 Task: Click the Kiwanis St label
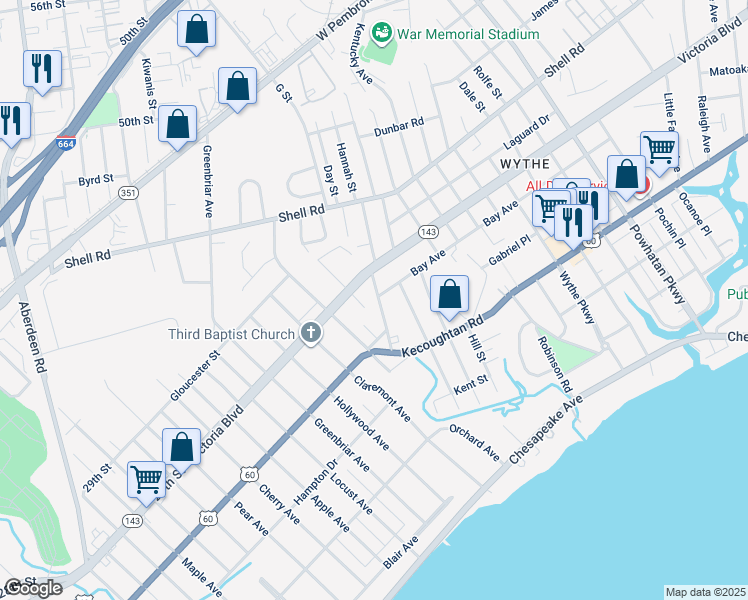[149, 83]
